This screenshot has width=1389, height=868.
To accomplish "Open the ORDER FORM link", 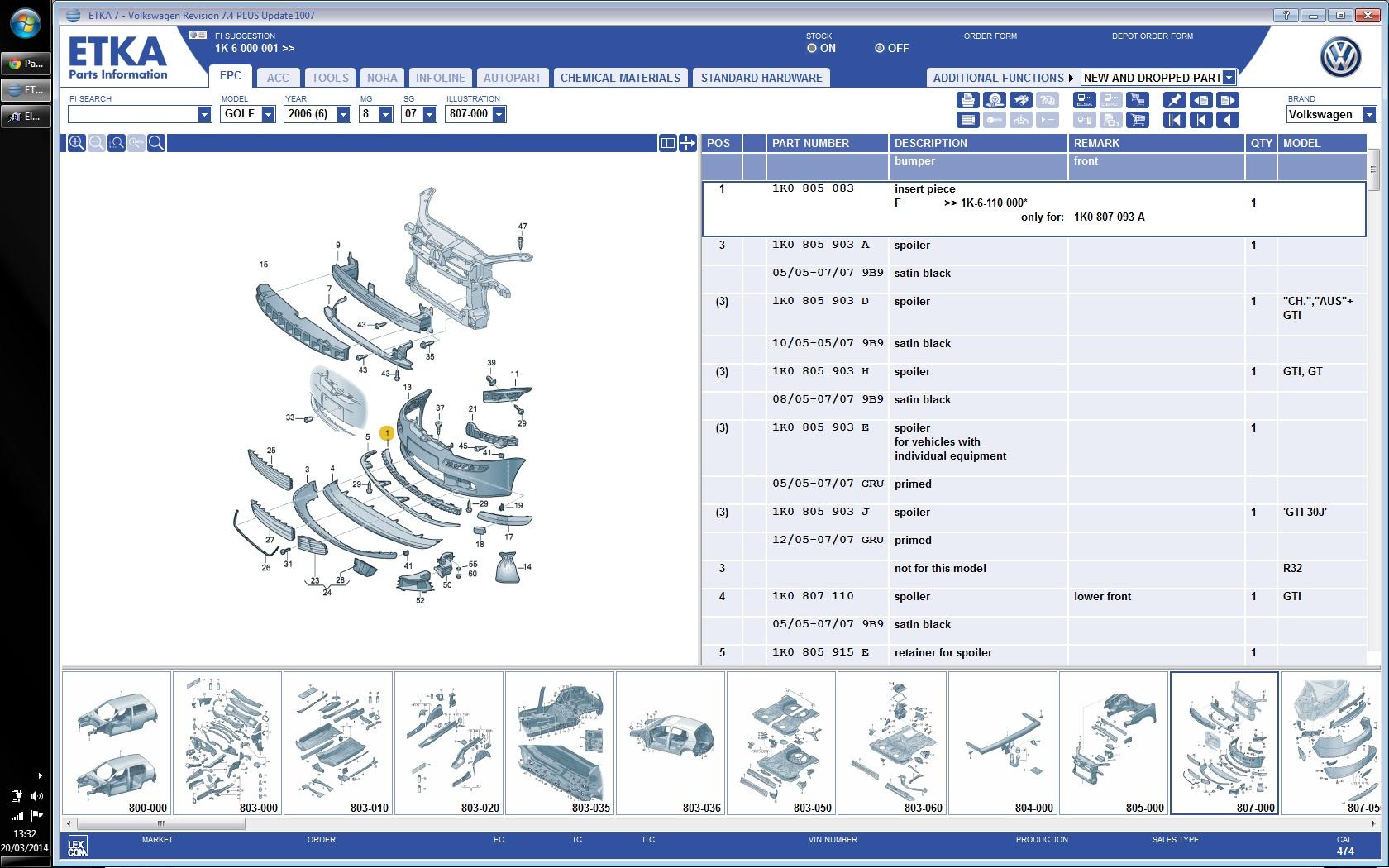I will point(990,36).
